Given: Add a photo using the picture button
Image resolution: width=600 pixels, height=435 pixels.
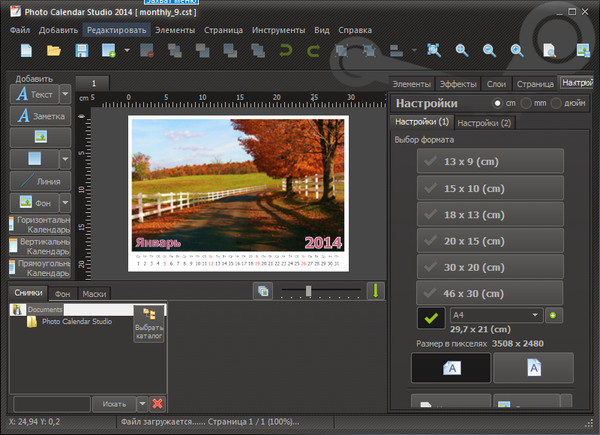Looking at the screenshot, I should pyautogui.click(x=39, y=137).
